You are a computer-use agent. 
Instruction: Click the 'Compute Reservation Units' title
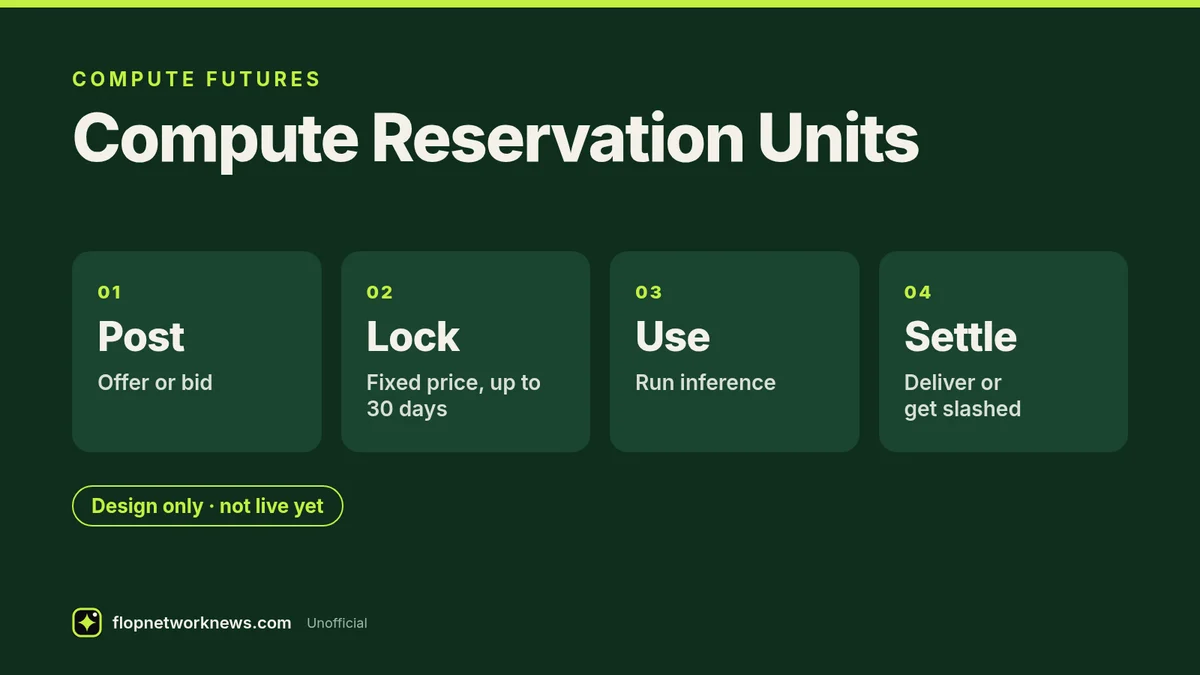[495, 138]
